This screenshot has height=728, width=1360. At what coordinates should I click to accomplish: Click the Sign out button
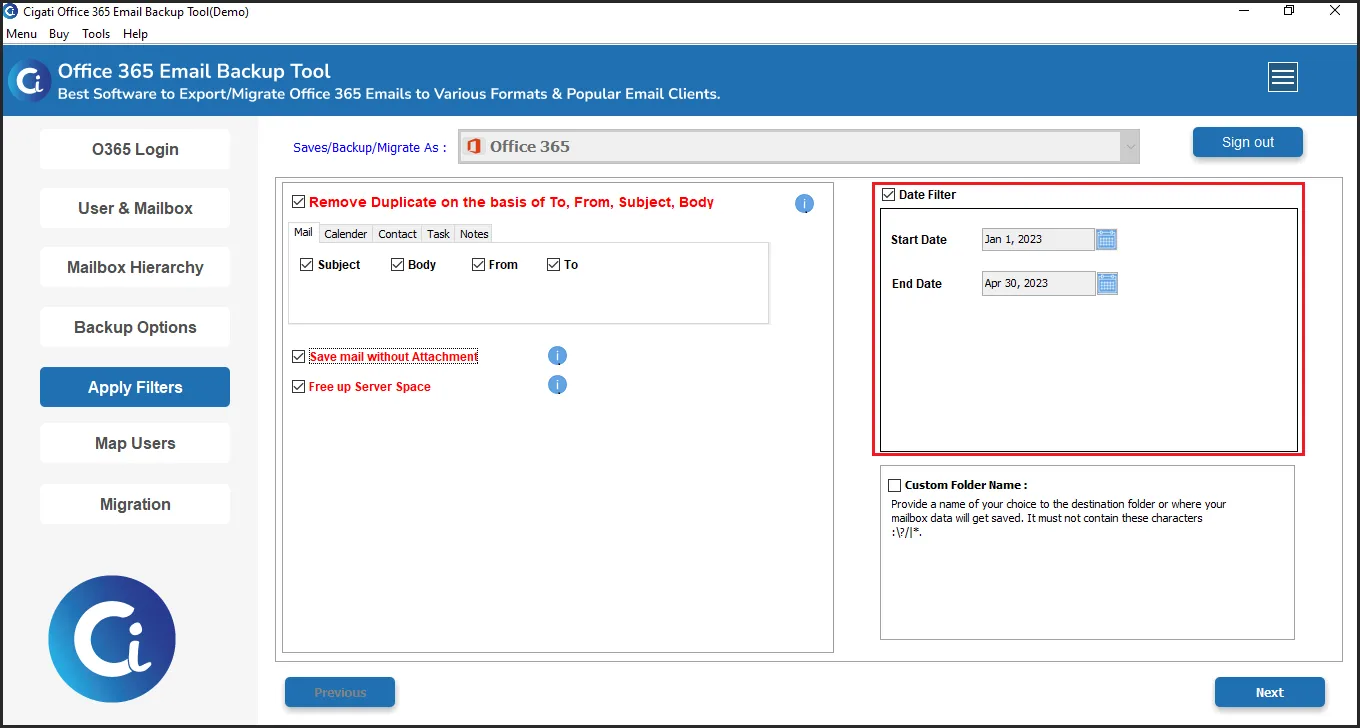point(1248,142)
